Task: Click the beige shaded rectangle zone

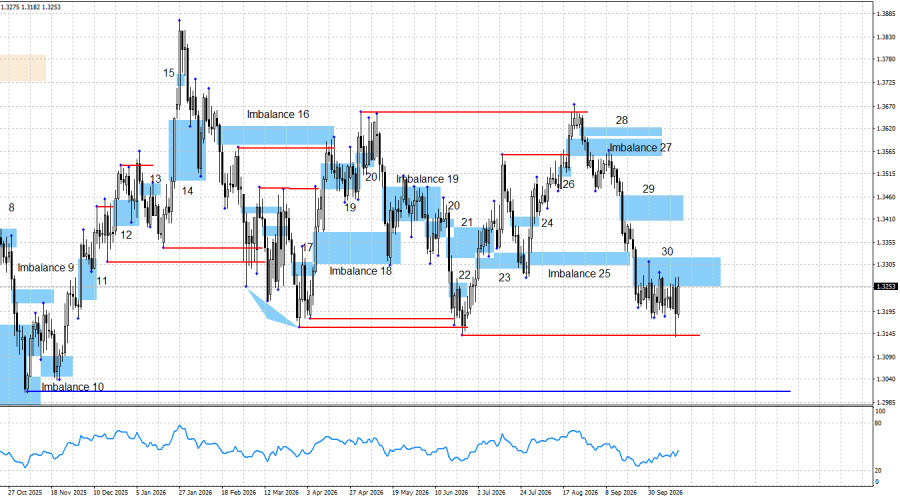Action: (23, 68)
